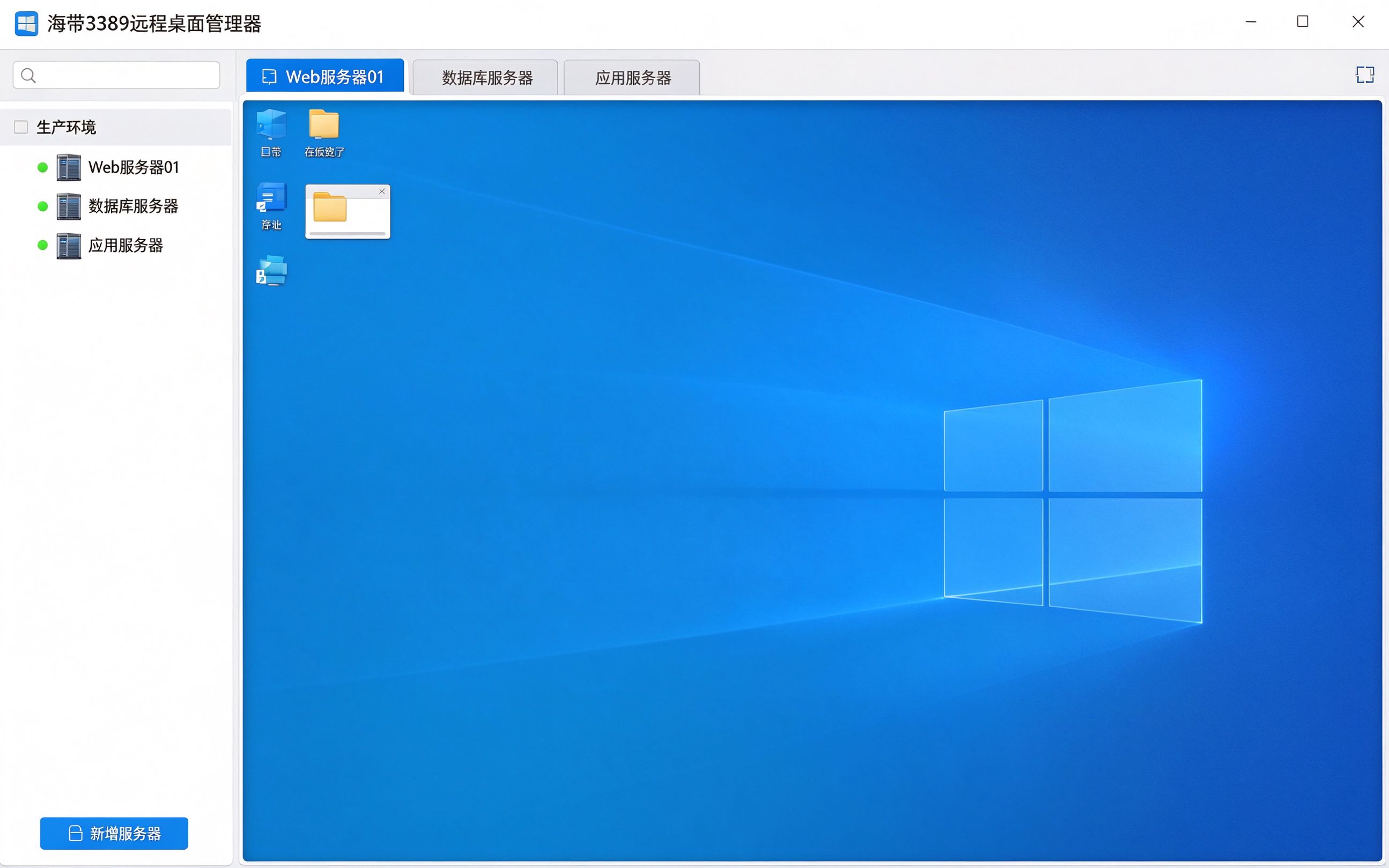Click green status dot beside 应用服务器

coord(42,245)
